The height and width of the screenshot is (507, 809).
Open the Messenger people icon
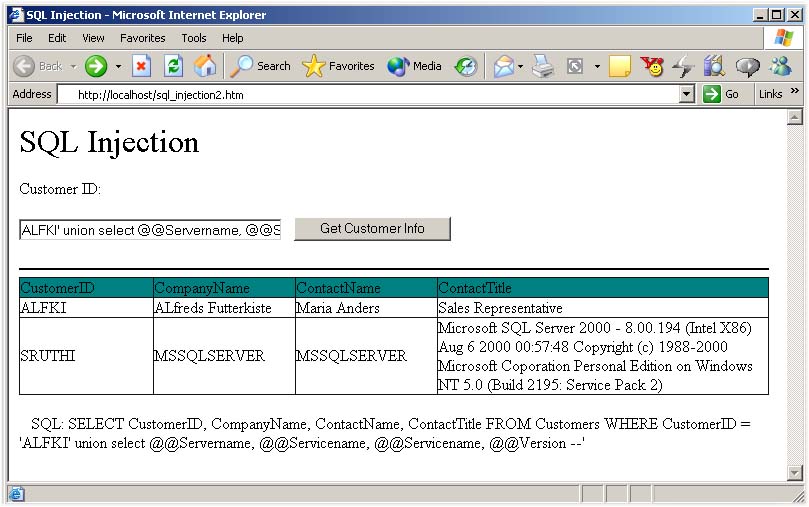(781, 66)
